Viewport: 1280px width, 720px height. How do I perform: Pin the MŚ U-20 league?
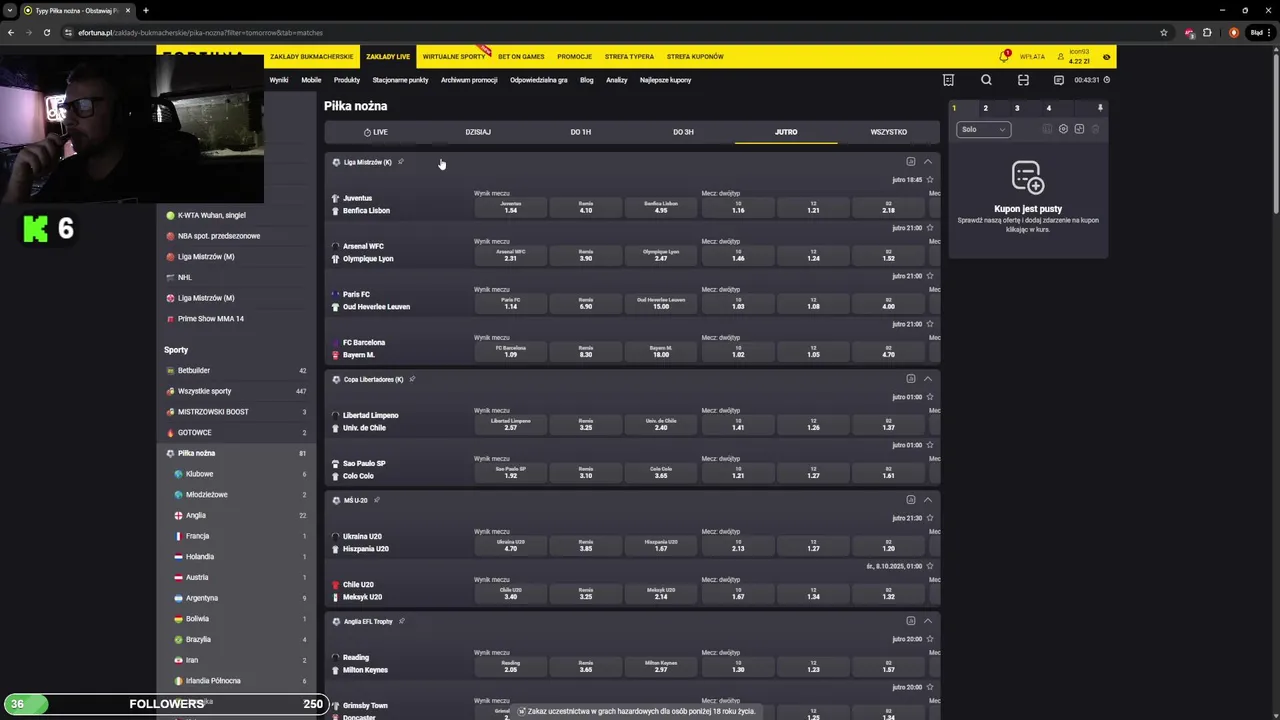[x=377, y=500]
